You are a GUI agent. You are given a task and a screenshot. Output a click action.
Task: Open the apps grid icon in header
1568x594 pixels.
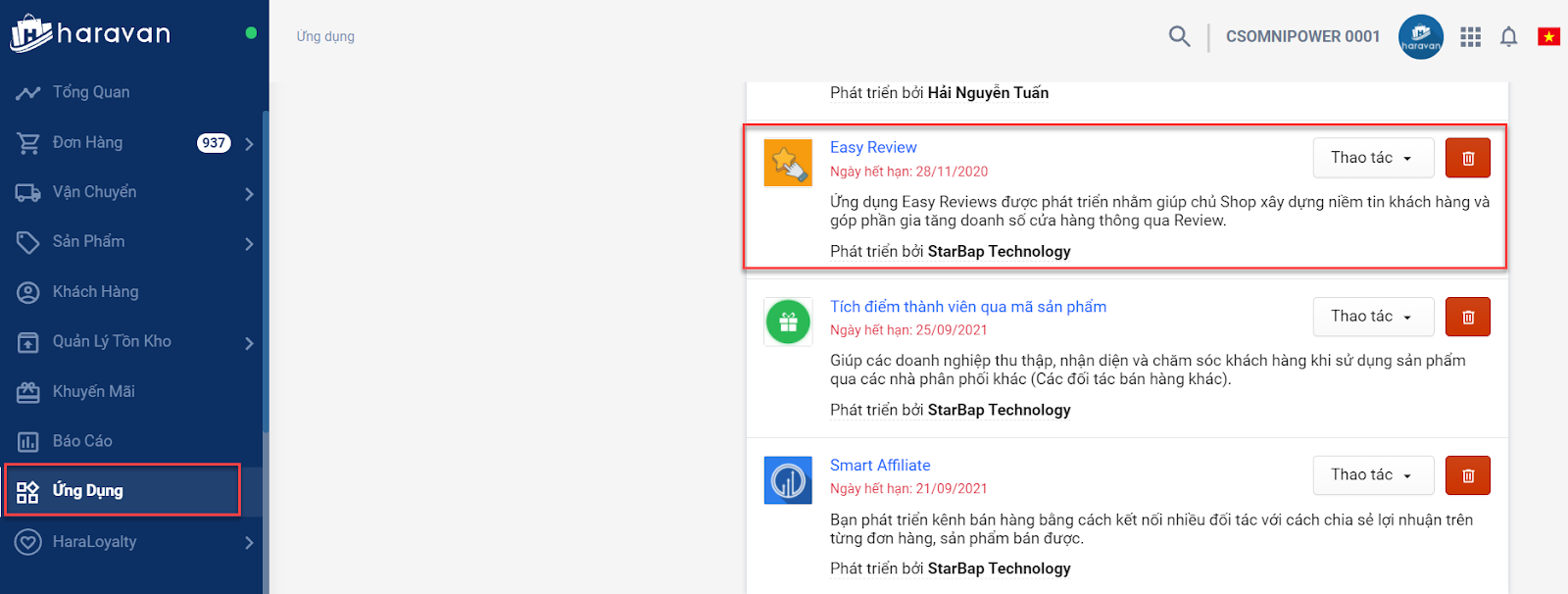pyautogui.click(x=1470, y=36)
